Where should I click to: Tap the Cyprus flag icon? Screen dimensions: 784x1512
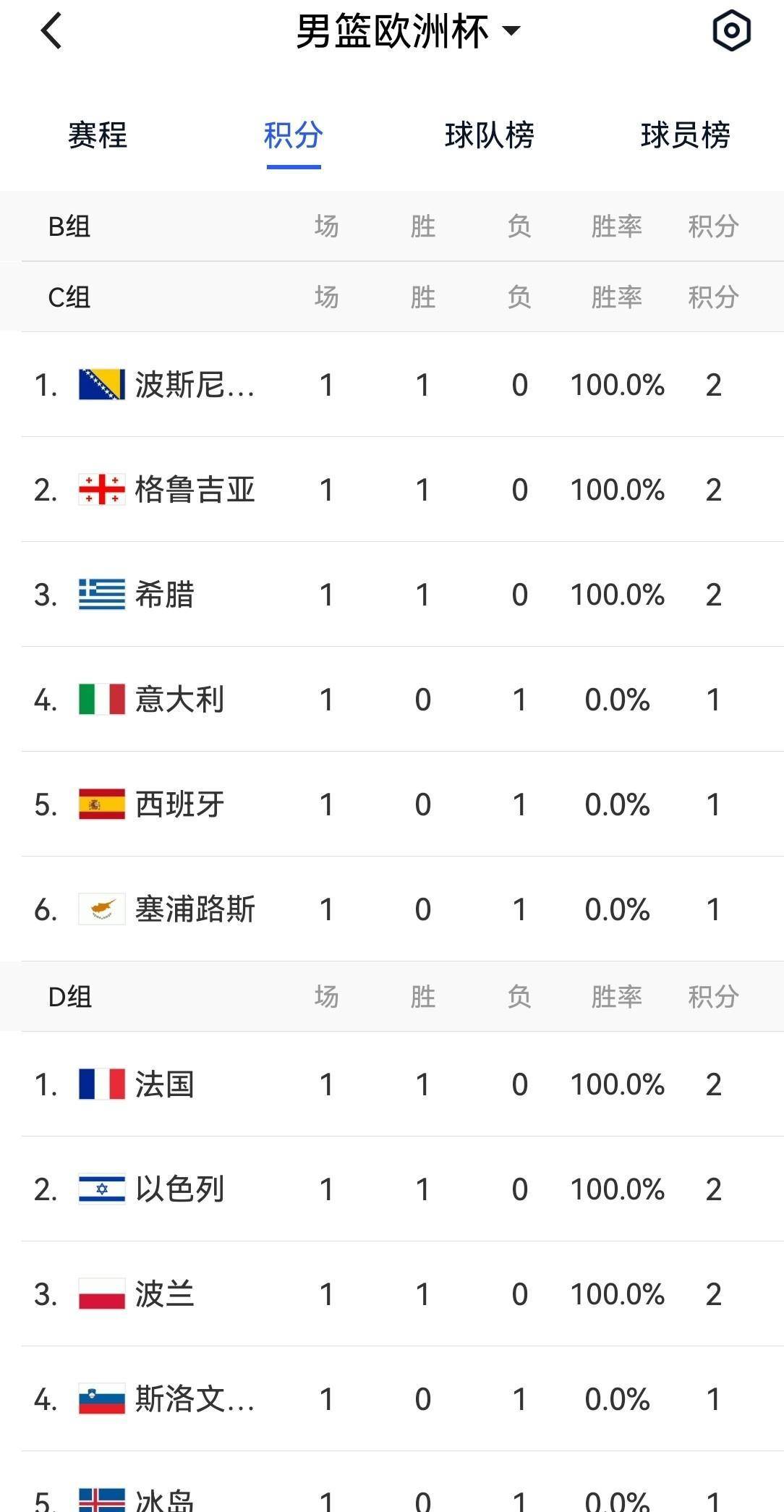coord(102,909)
